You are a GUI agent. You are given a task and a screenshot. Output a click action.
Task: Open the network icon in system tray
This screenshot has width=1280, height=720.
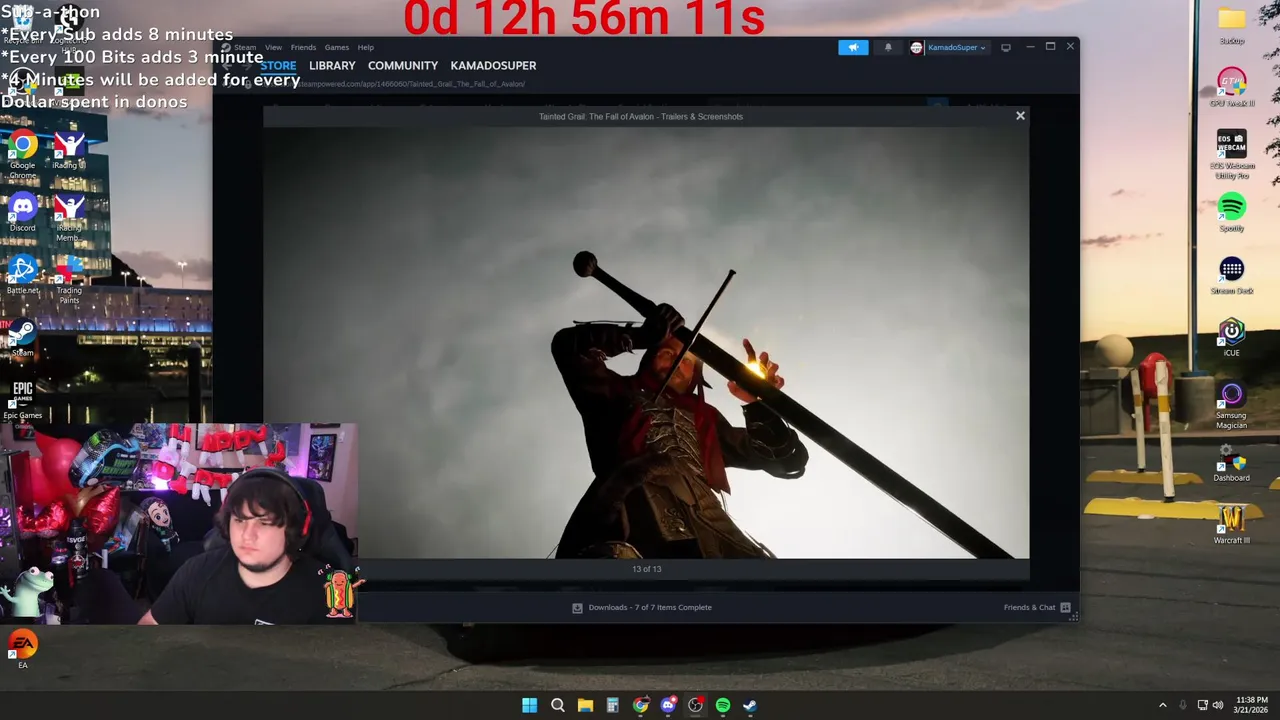[1202, 705]
